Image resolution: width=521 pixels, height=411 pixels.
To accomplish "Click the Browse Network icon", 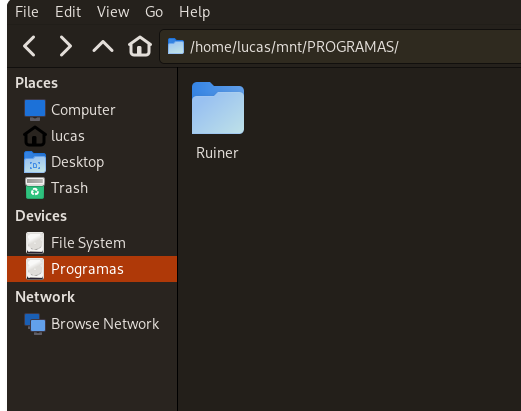I will pyautogui.click(x=35, y=324).
